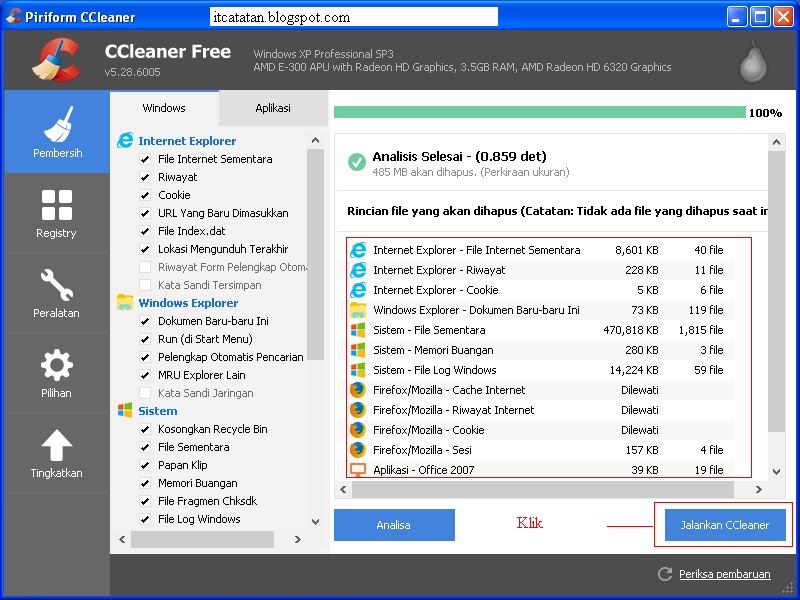Uncheck Dokumen Baru-baru Ini checkbox

[x=145, y=321]
